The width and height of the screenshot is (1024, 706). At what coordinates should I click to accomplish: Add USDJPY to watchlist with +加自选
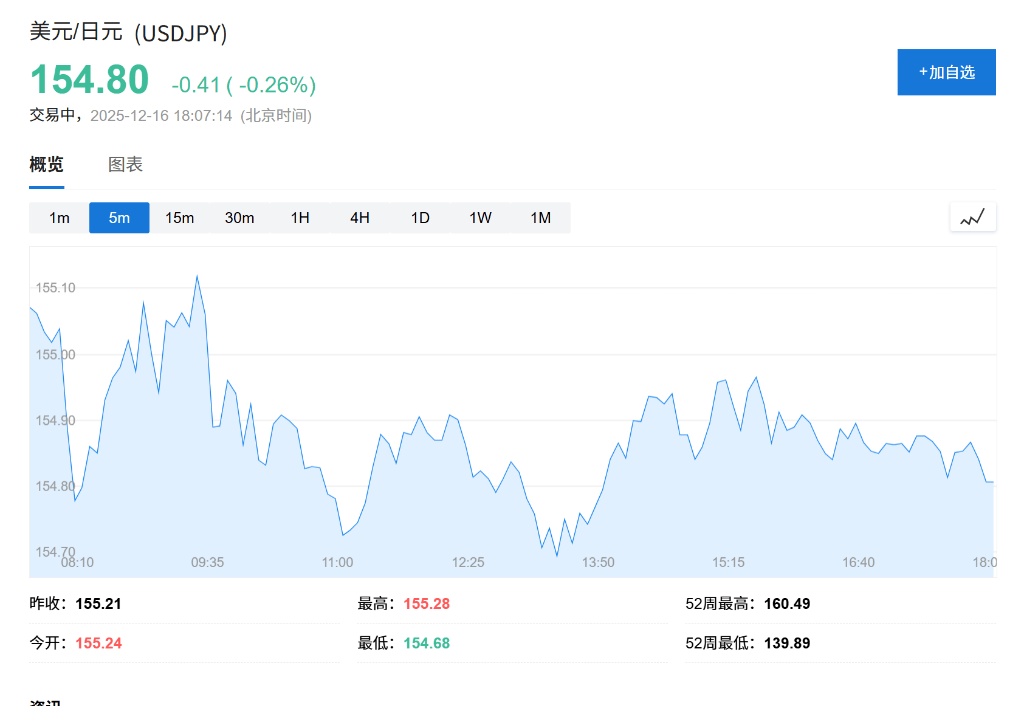tap(946, 72)
